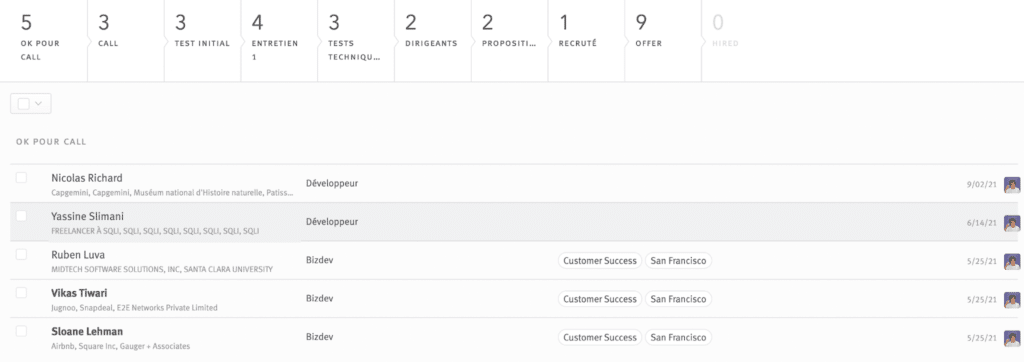Click the San Francisco tag for Ruben Luva
The image size is (1024, 362).
(679, 261)
